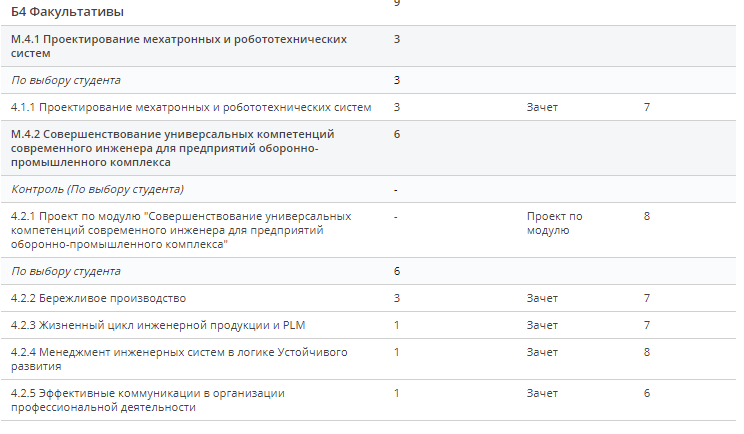Click По выбору студента under module М.4.1
This screenshot has width=744, height=434.
(66, 80)
